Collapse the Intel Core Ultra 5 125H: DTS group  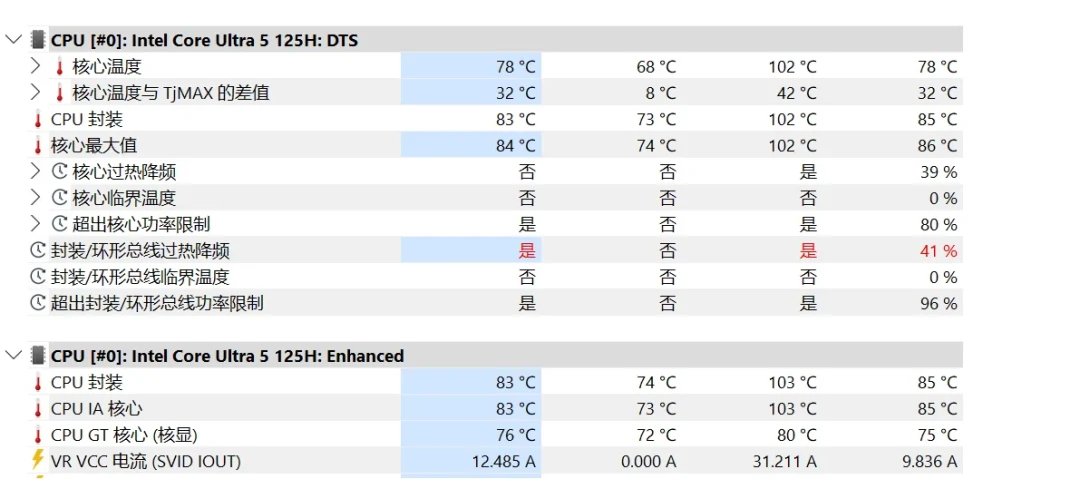point(14,40)
